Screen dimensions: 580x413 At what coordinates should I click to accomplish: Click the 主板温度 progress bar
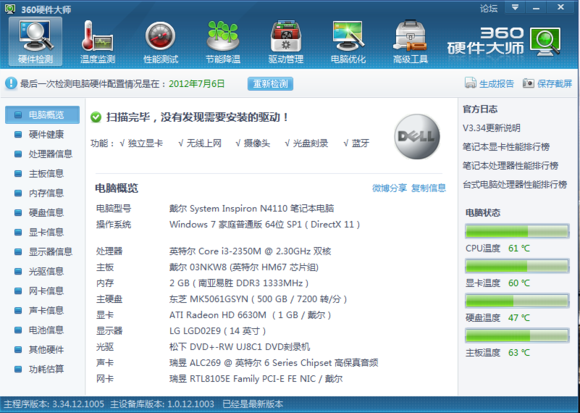(x=517, y=335)
